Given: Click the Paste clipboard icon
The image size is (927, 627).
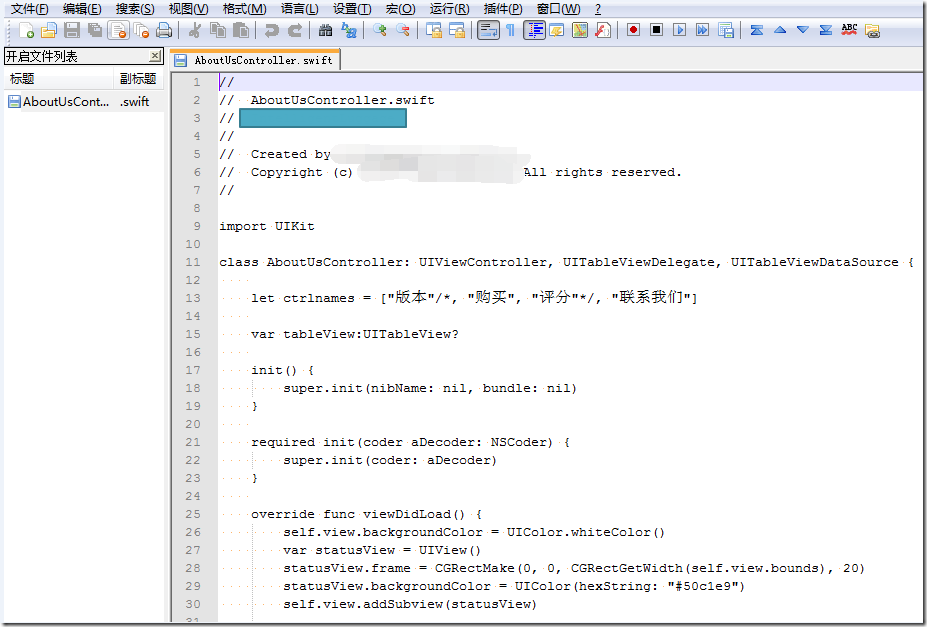Looking at the screenshot, I should pos(241,30).
